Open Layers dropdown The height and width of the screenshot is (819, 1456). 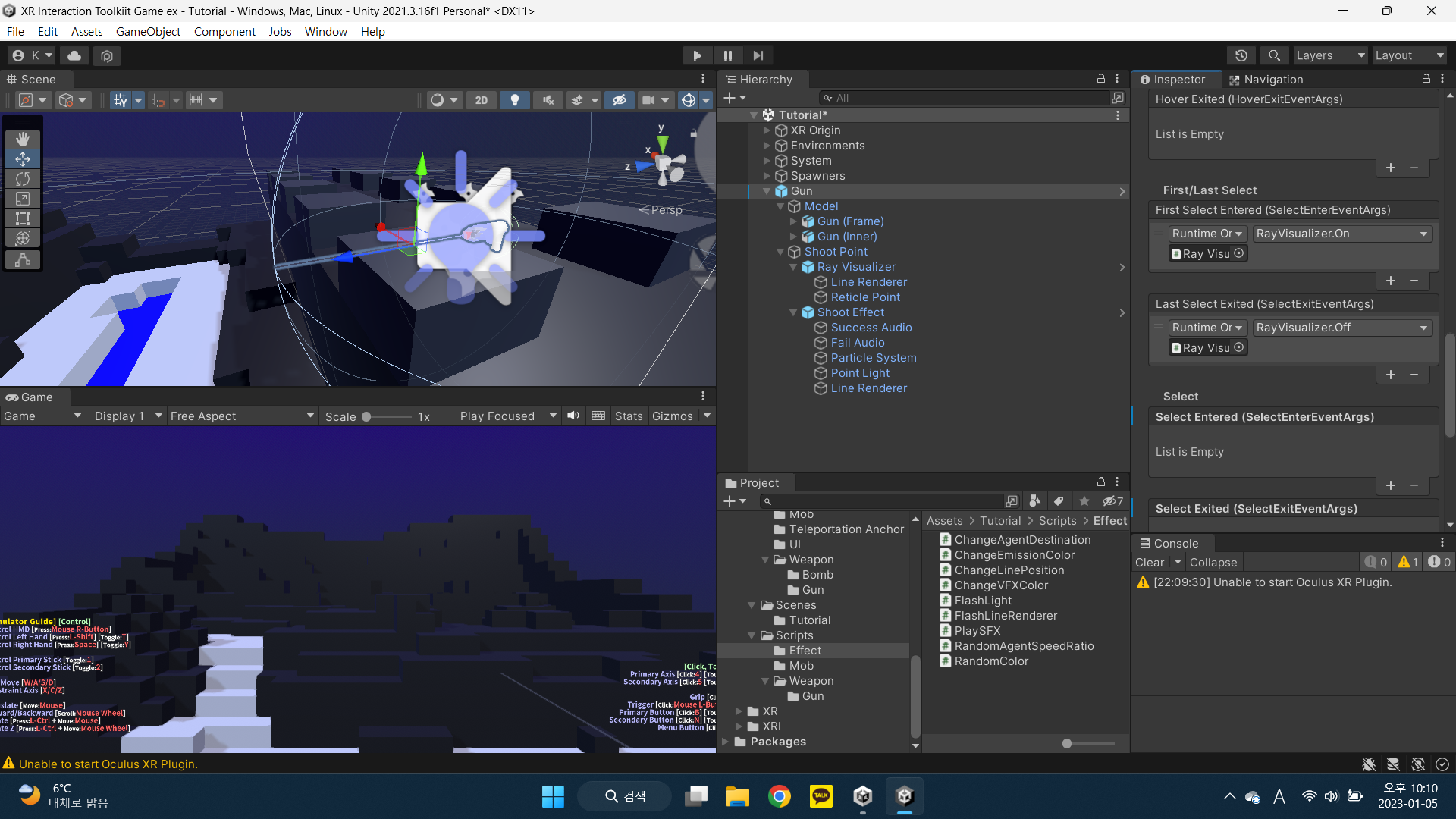1330,55
